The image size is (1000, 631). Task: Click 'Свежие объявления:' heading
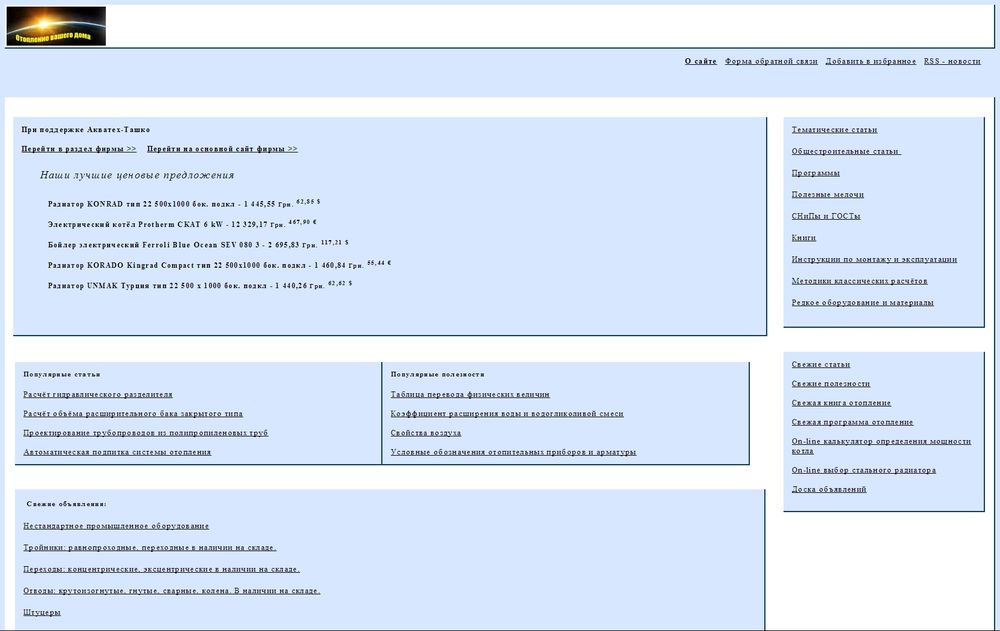(66, 504)
